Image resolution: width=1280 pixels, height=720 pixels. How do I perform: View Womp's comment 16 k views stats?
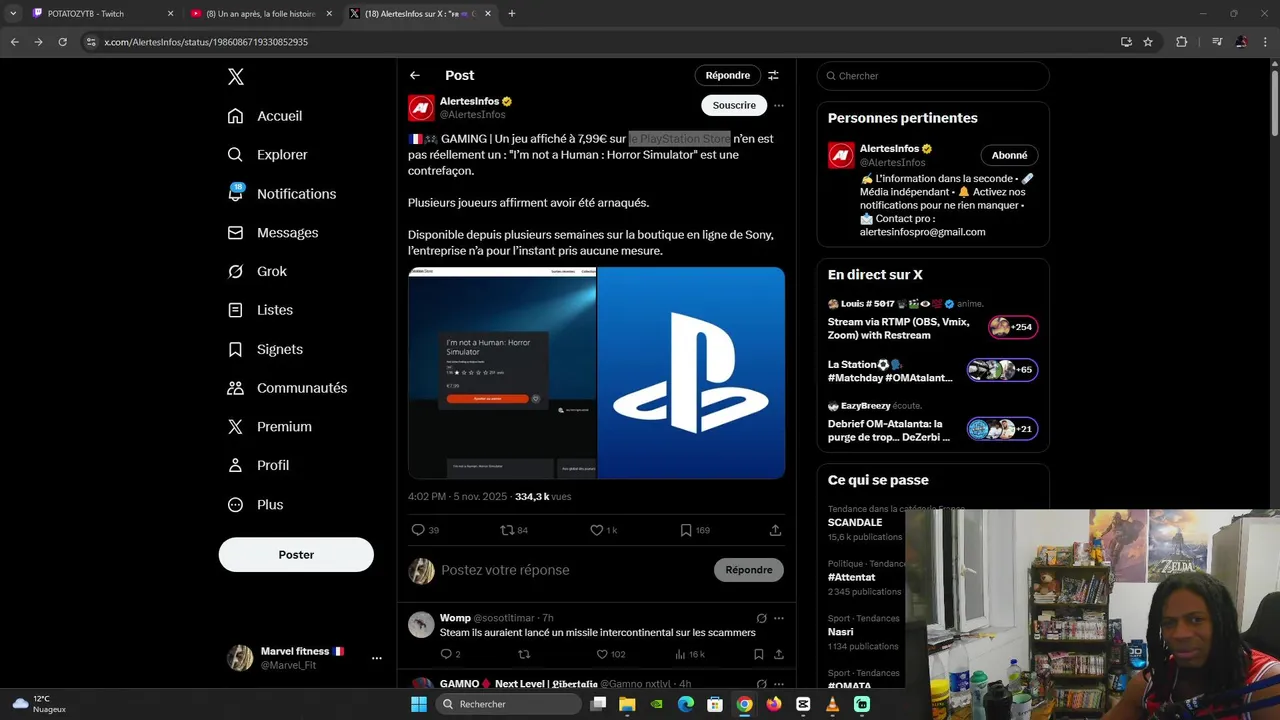point(690,654)
